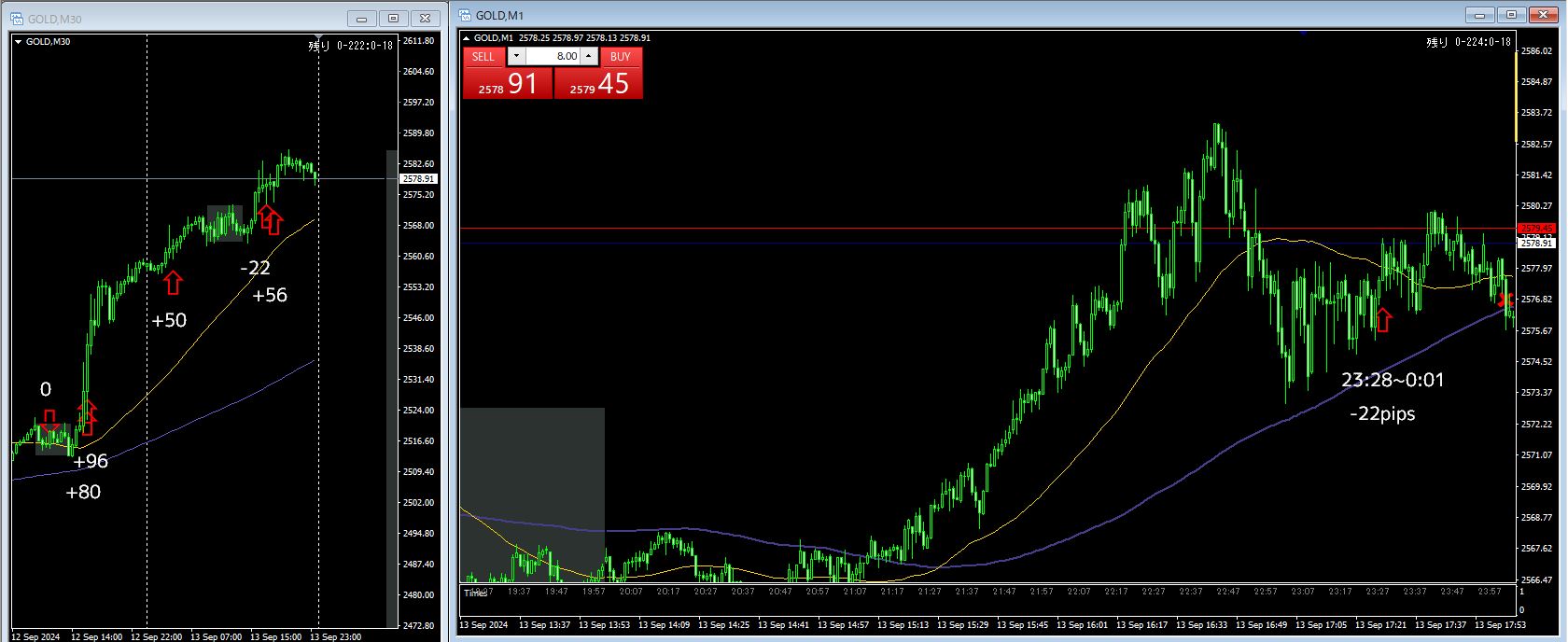
Task: Click the 2578 91 sell price tile
Action: coord(508,83)
